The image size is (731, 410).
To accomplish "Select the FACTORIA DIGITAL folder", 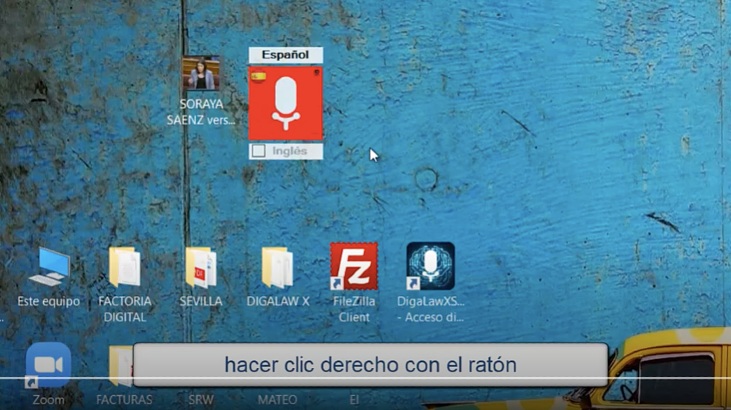I will (124, 266).
